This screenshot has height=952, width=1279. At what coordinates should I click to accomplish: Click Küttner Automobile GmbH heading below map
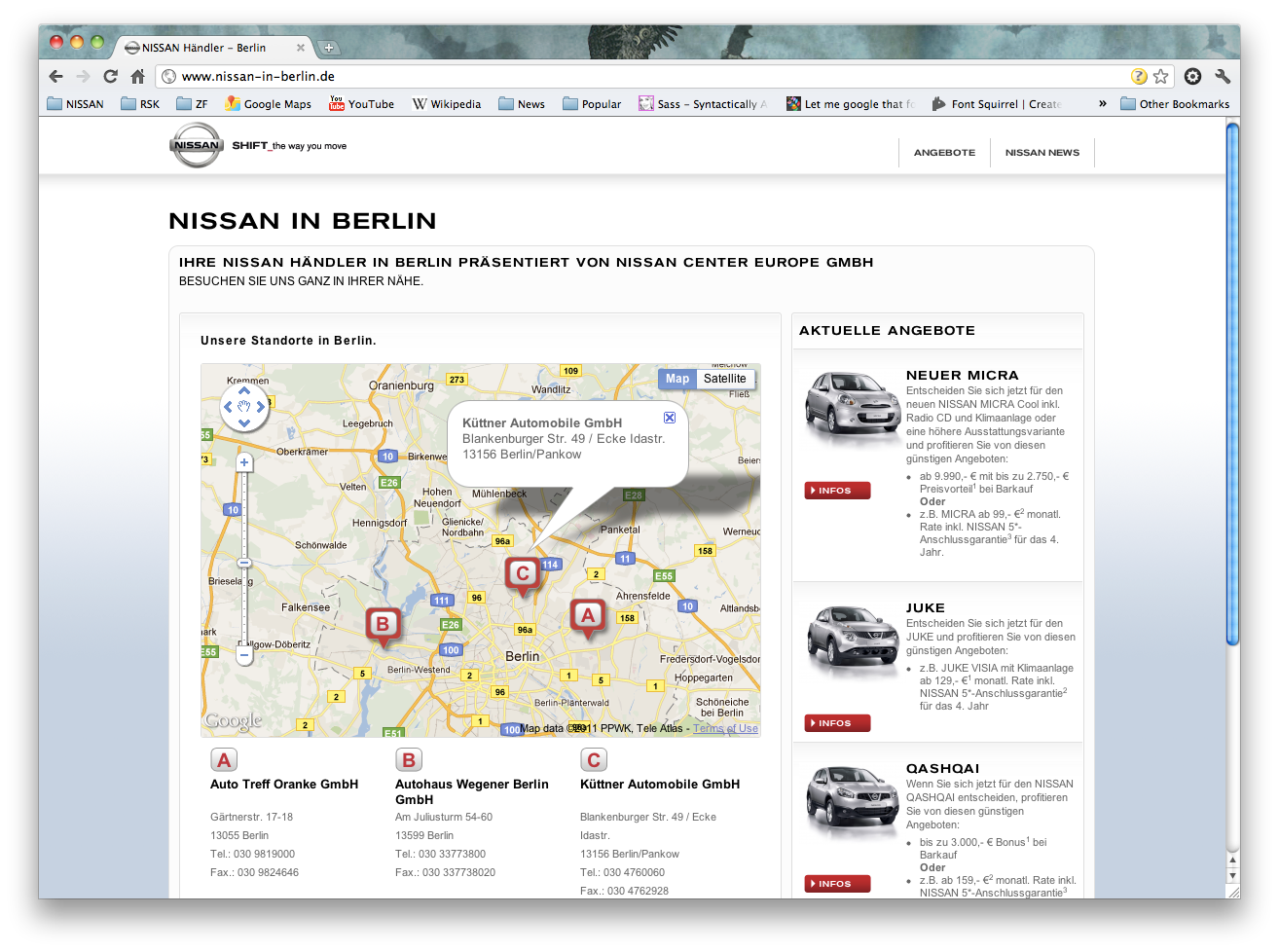(x=660, y=785)
